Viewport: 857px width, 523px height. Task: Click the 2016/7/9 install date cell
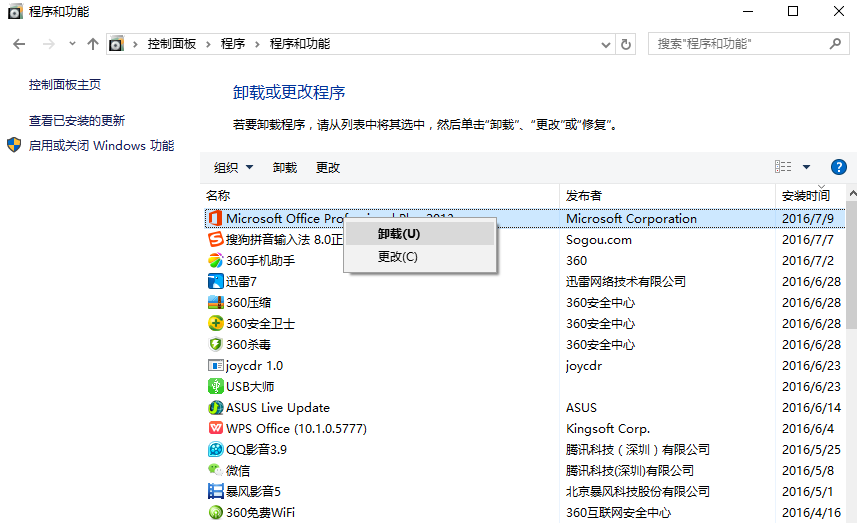pos(808,219)
